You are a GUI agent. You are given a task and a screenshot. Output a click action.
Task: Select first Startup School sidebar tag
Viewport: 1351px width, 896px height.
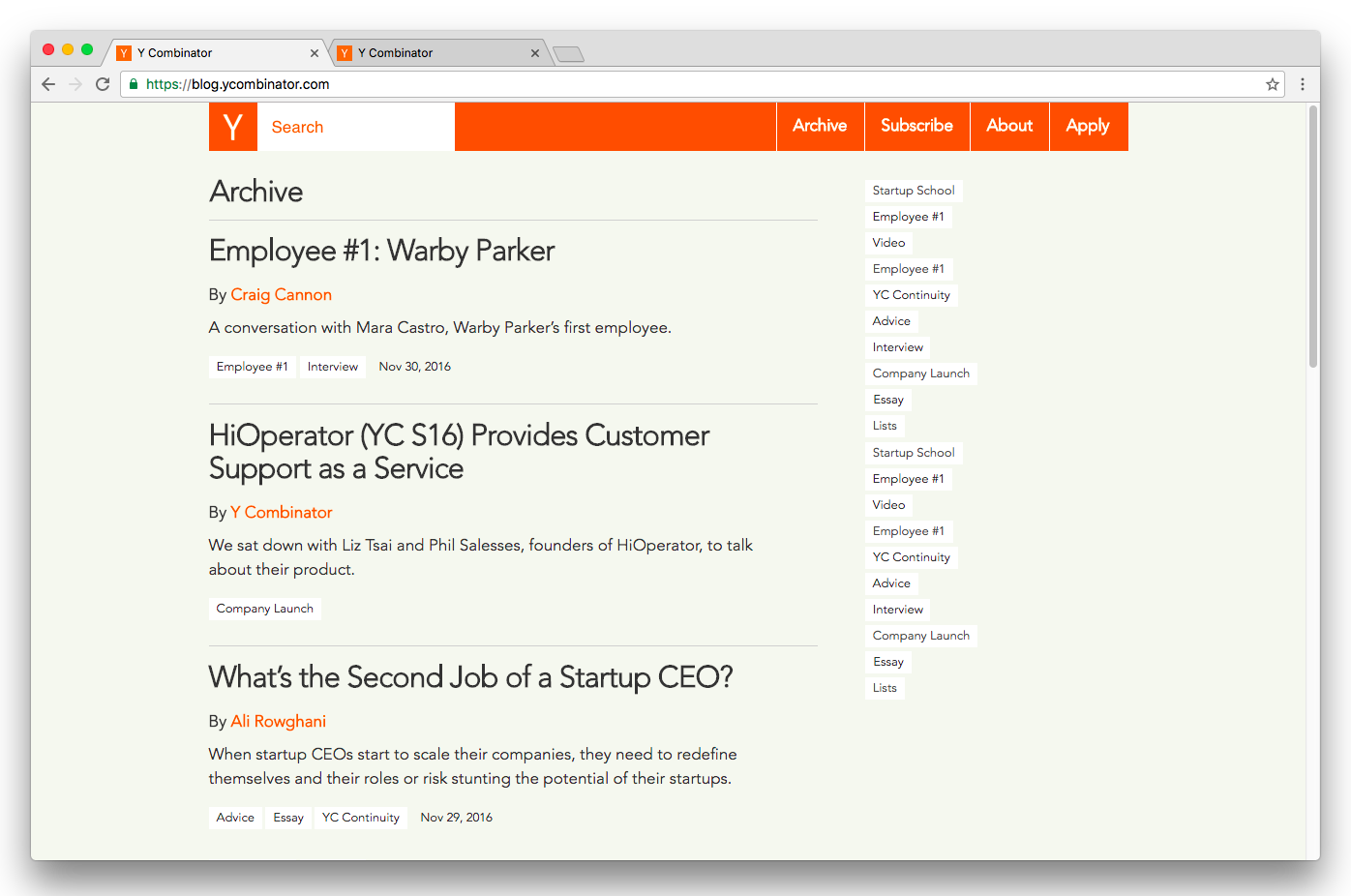914,191
